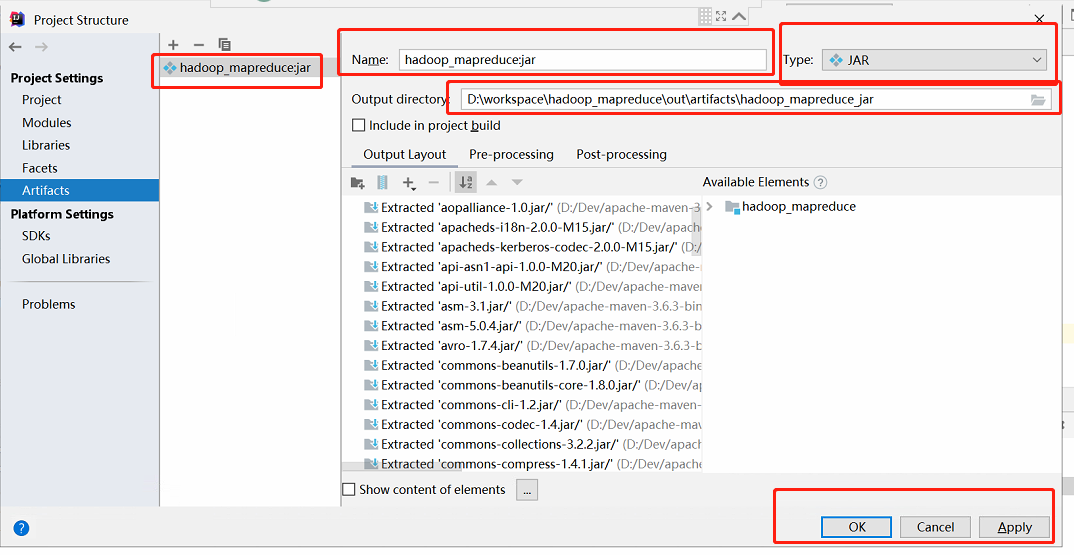
Task: Add a new artifact with plus icon
Action: pyautogui.click(x=173, y=45)
